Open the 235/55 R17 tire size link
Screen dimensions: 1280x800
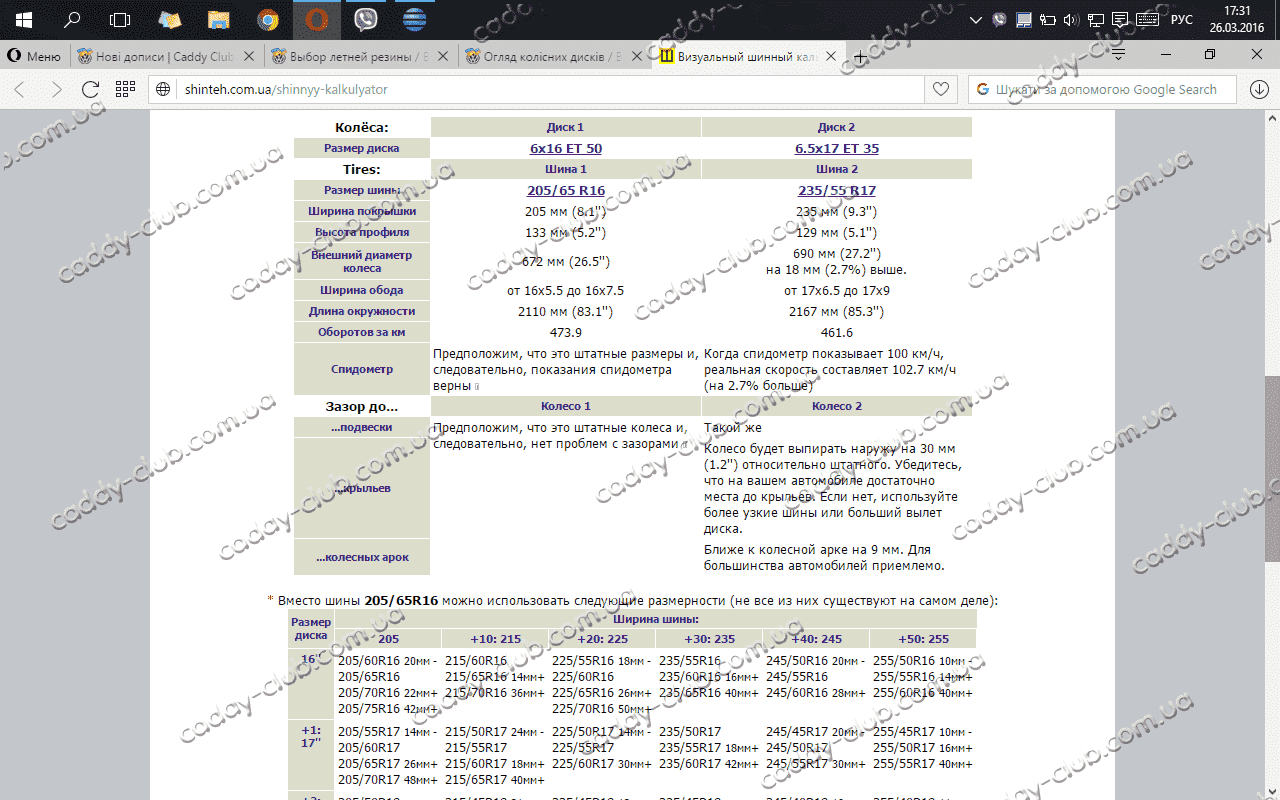point(837,190)
